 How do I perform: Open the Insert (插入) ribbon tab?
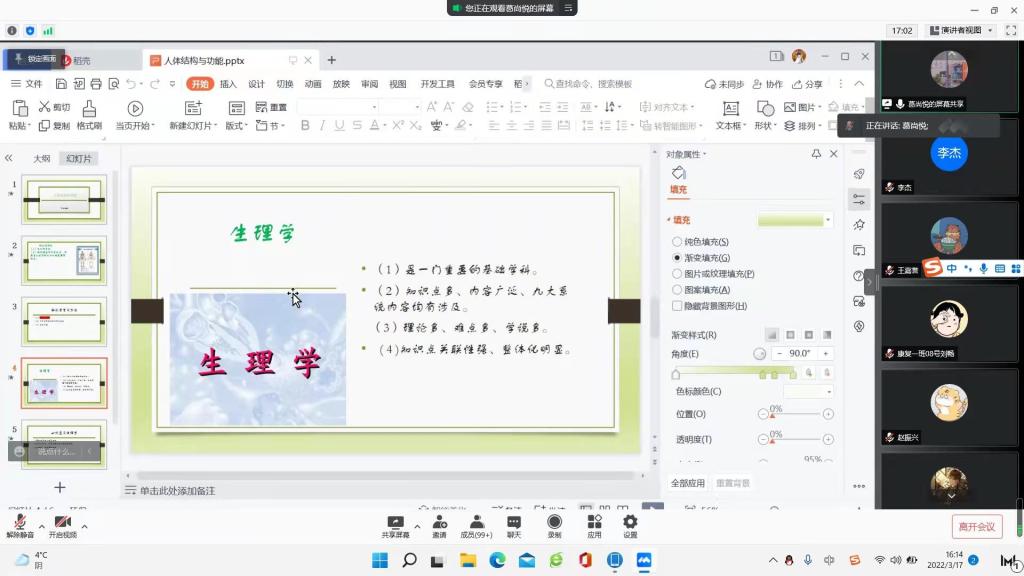point(228,84)
